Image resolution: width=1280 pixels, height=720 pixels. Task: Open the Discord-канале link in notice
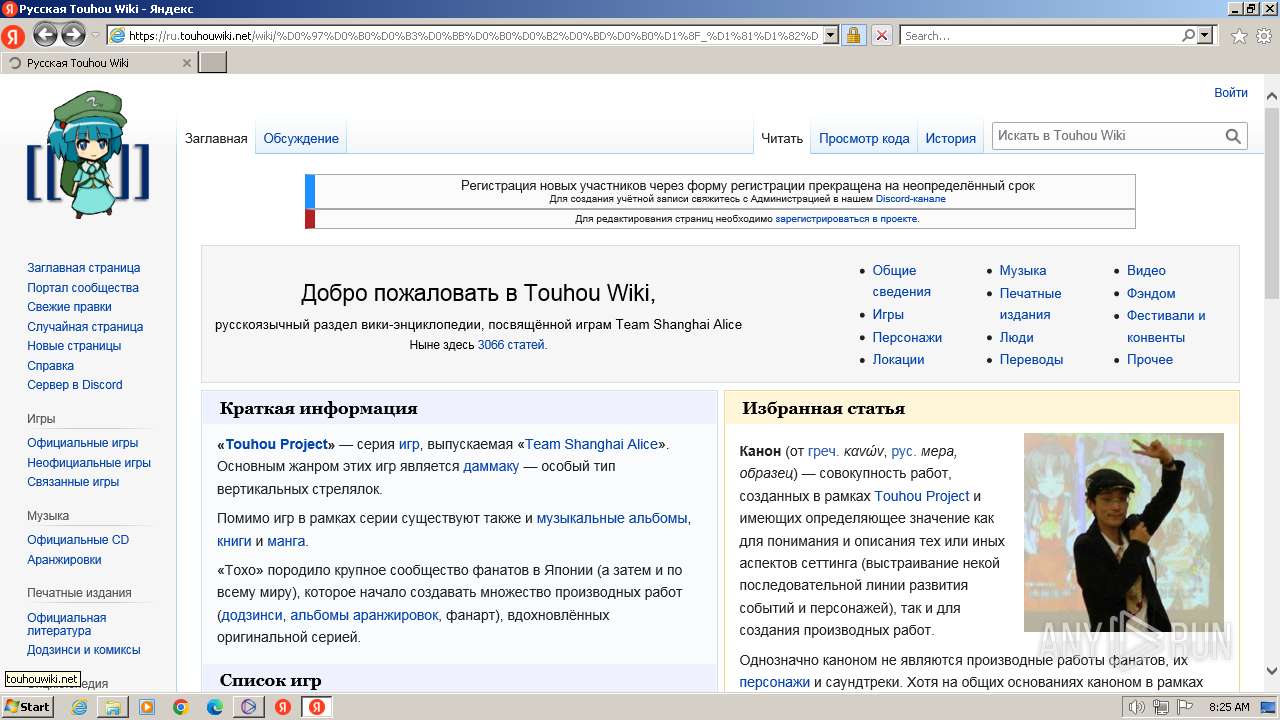pyautogui.click(x=910, y=199)
